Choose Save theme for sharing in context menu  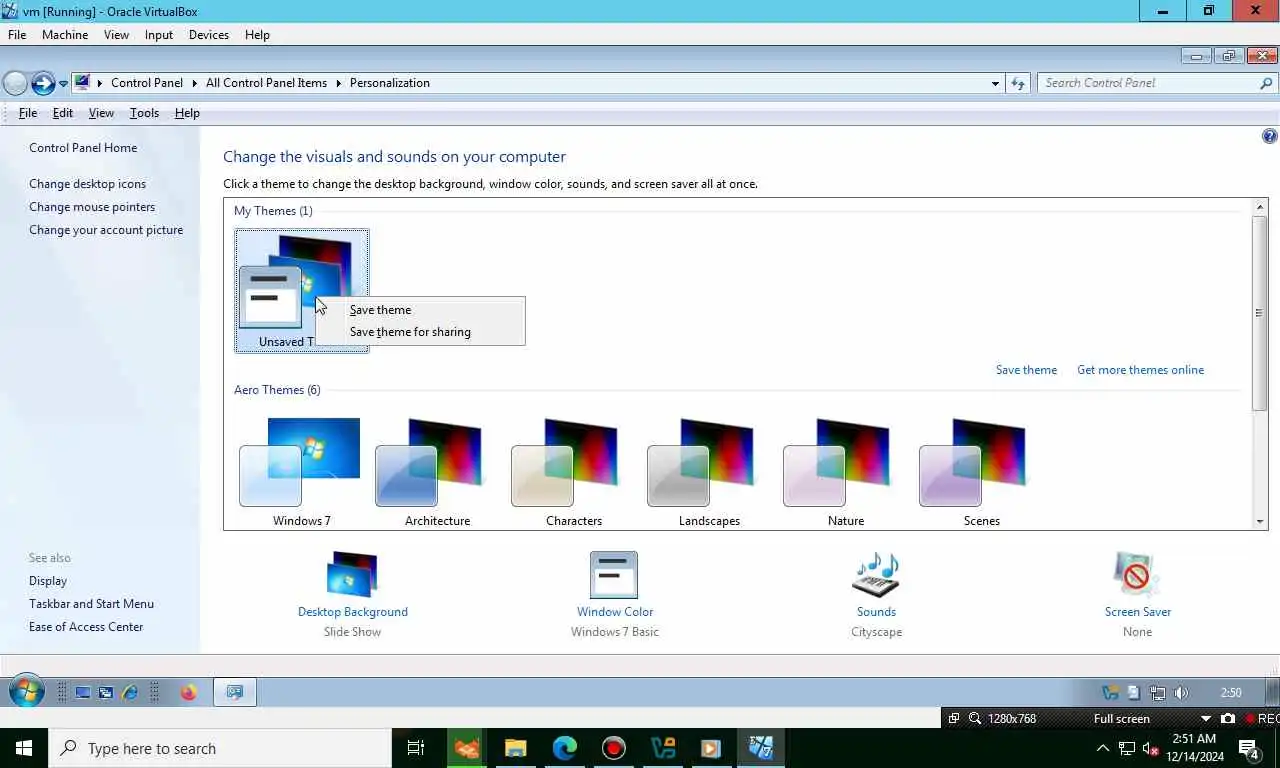(410, 332)
